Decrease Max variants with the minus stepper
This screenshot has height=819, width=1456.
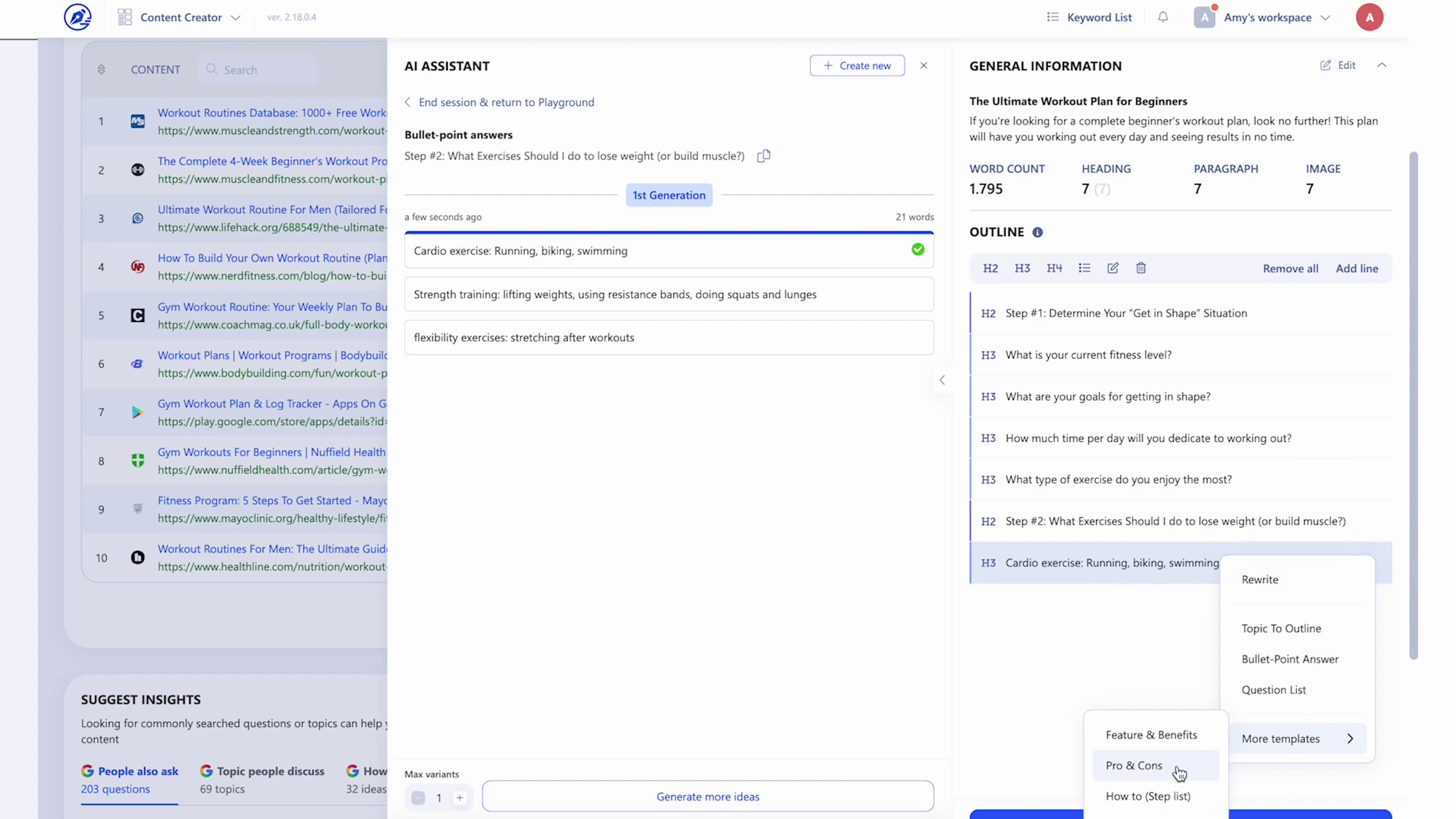[x=418, y=797]
